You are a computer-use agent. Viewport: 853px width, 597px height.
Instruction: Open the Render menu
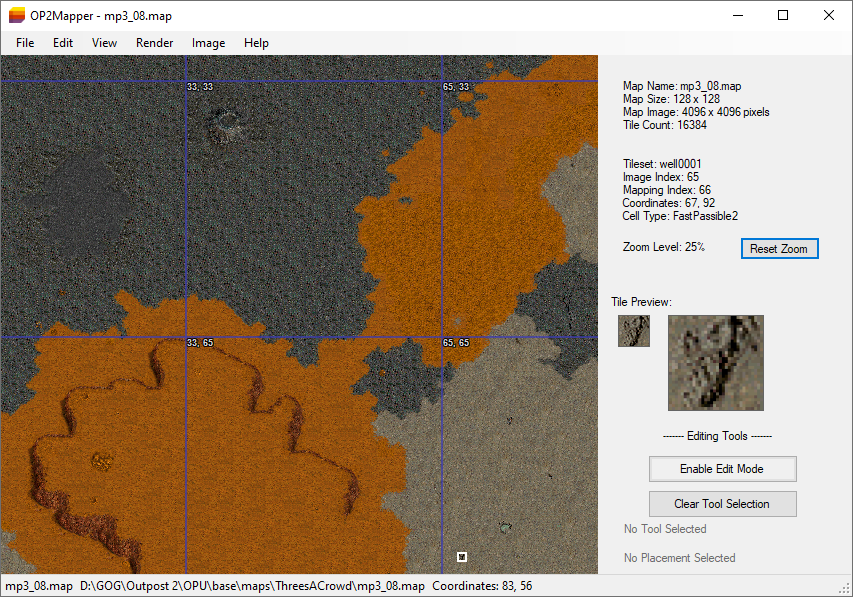click(154, 43)
